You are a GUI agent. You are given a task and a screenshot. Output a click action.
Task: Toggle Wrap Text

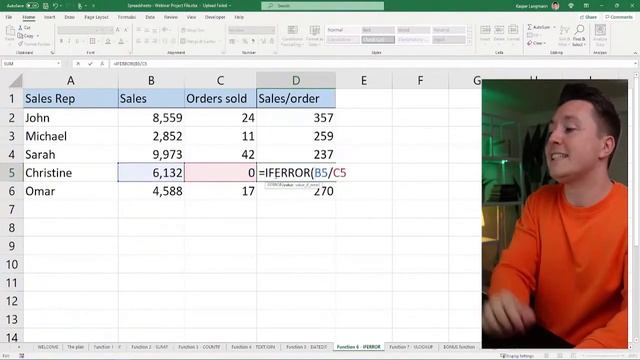click(192, 30)
